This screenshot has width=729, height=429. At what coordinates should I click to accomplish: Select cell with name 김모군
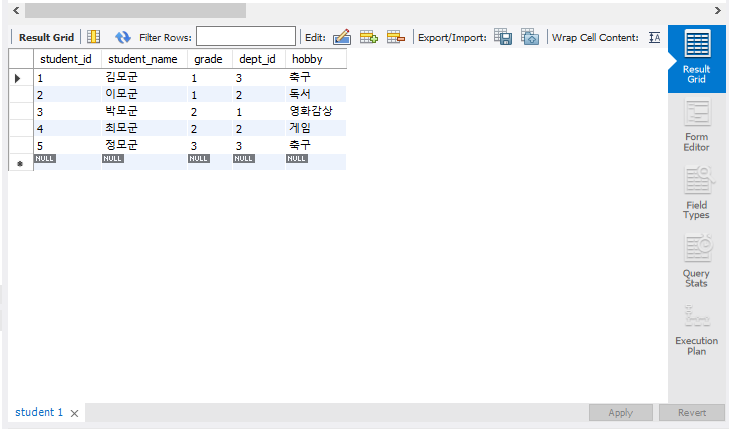tap(144, 77)
